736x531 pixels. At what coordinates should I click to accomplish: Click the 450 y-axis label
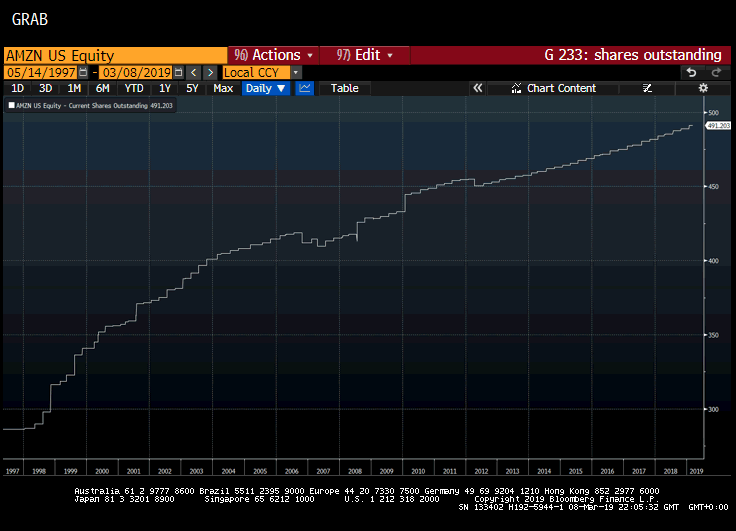713,187
